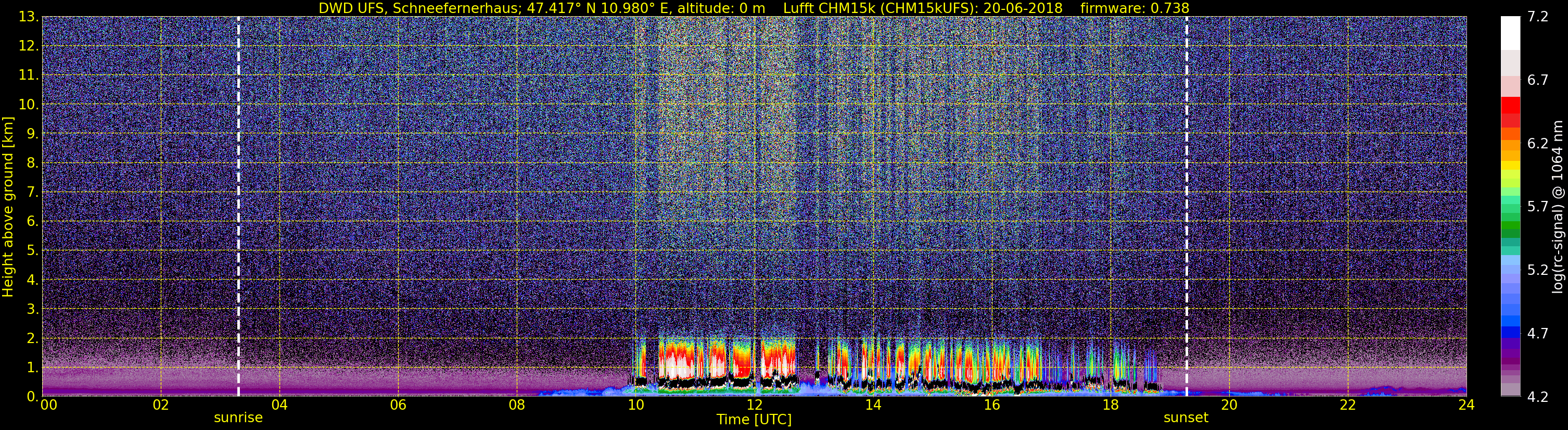The width and height of the screenshot is (1568, 430).
Task: Click the colorbar value 5.2
Action: click(1538, 270)
